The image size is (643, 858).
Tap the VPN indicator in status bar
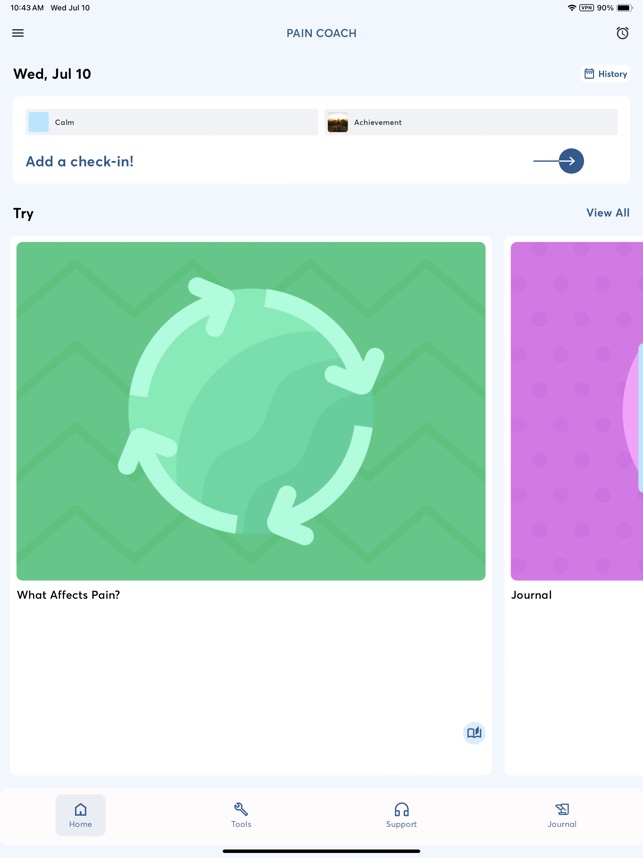[586, 8]
